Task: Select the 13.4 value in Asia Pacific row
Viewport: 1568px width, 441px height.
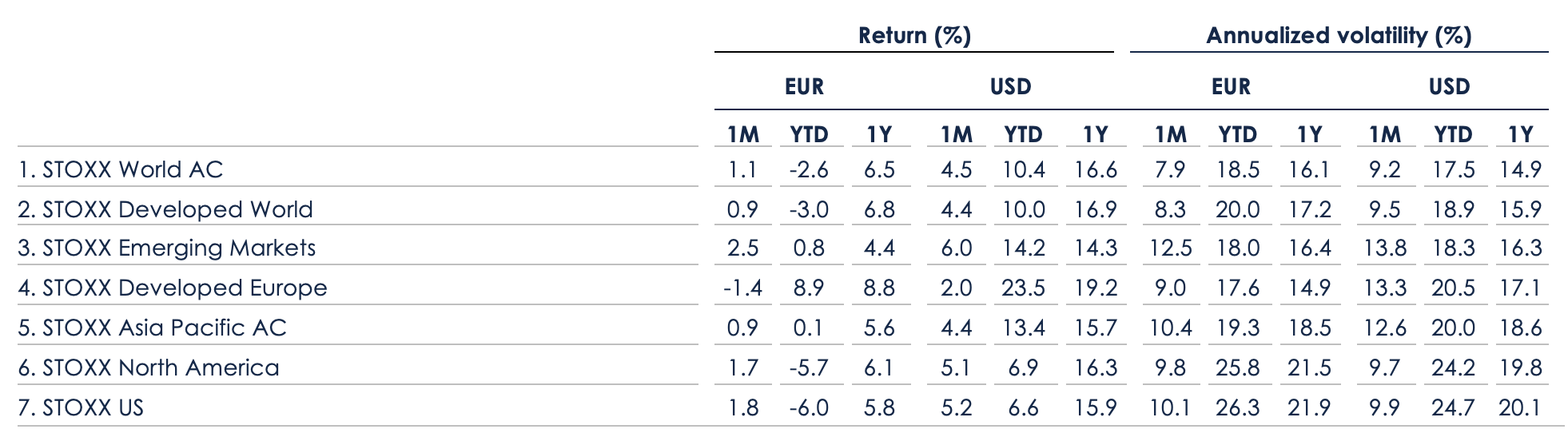Action: [x=1023, y=328]
